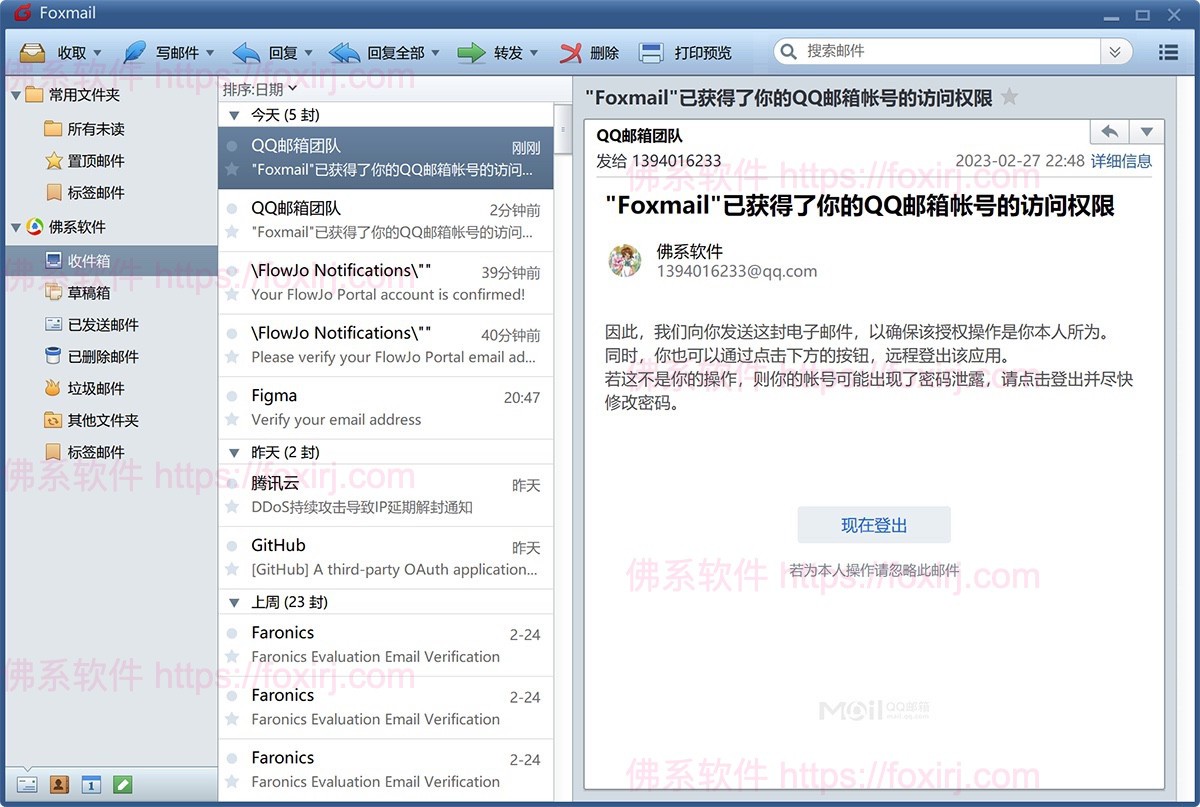Click the 详细信息 details link
Viewport: 1200px width, 807px height.
point(1120,161)
